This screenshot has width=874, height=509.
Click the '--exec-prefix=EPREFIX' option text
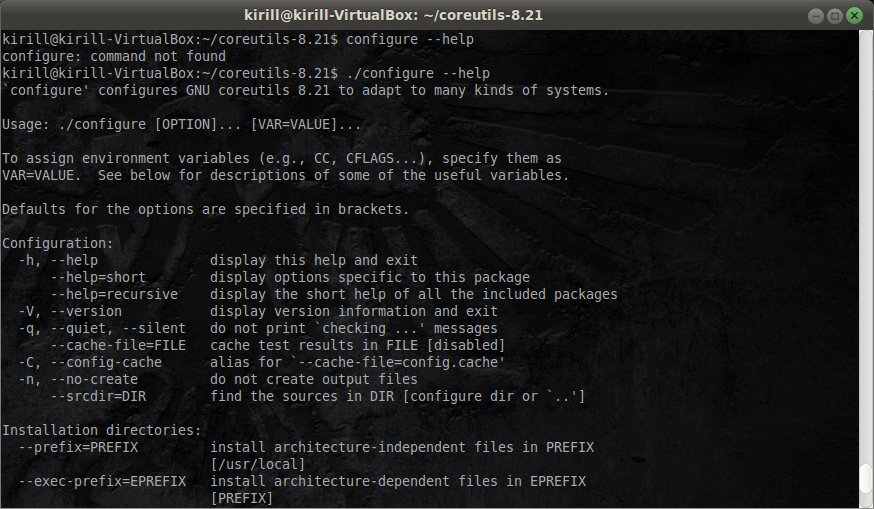pos(102,481)
